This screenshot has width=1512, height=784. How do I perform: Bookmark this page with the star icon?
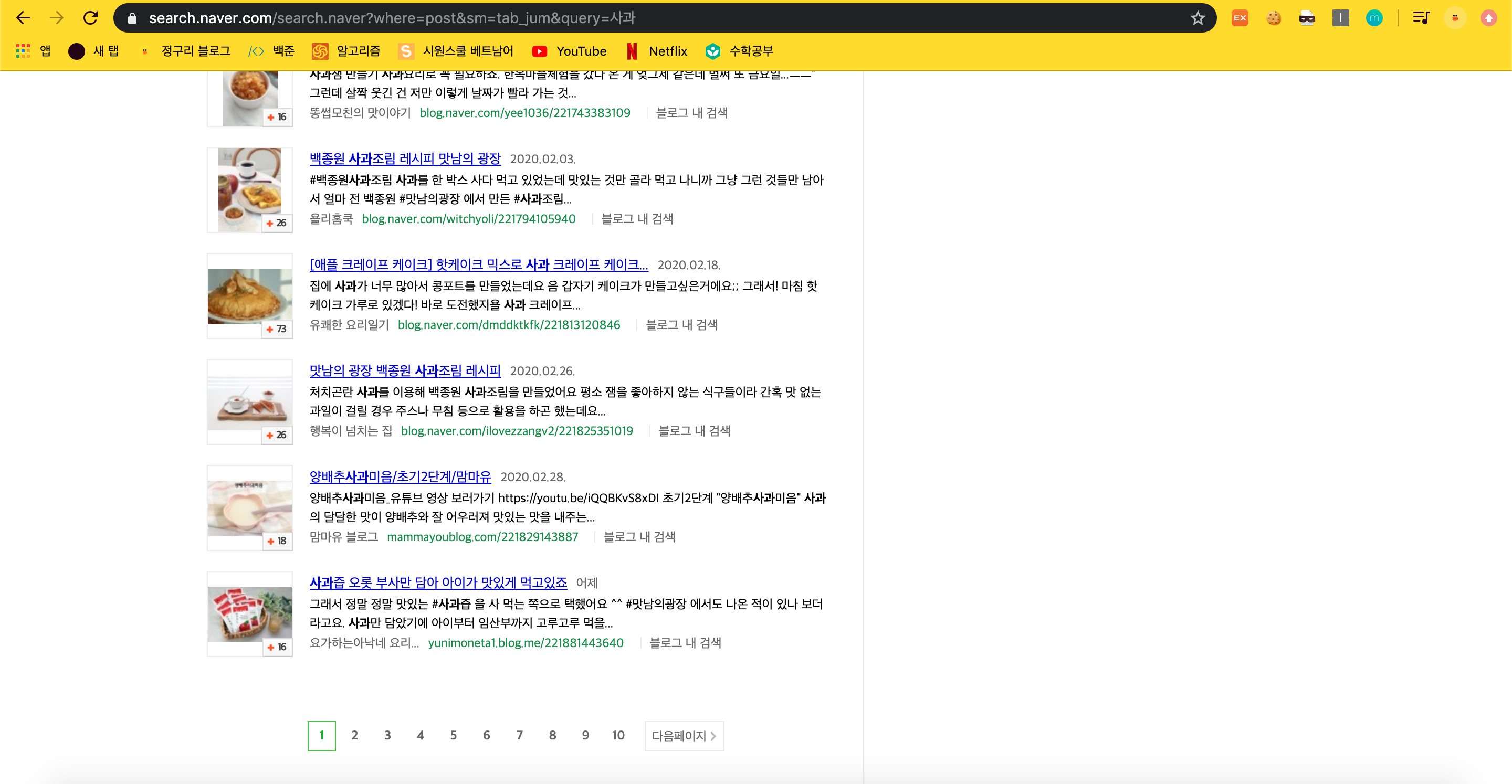click(x=1198, y=18)
